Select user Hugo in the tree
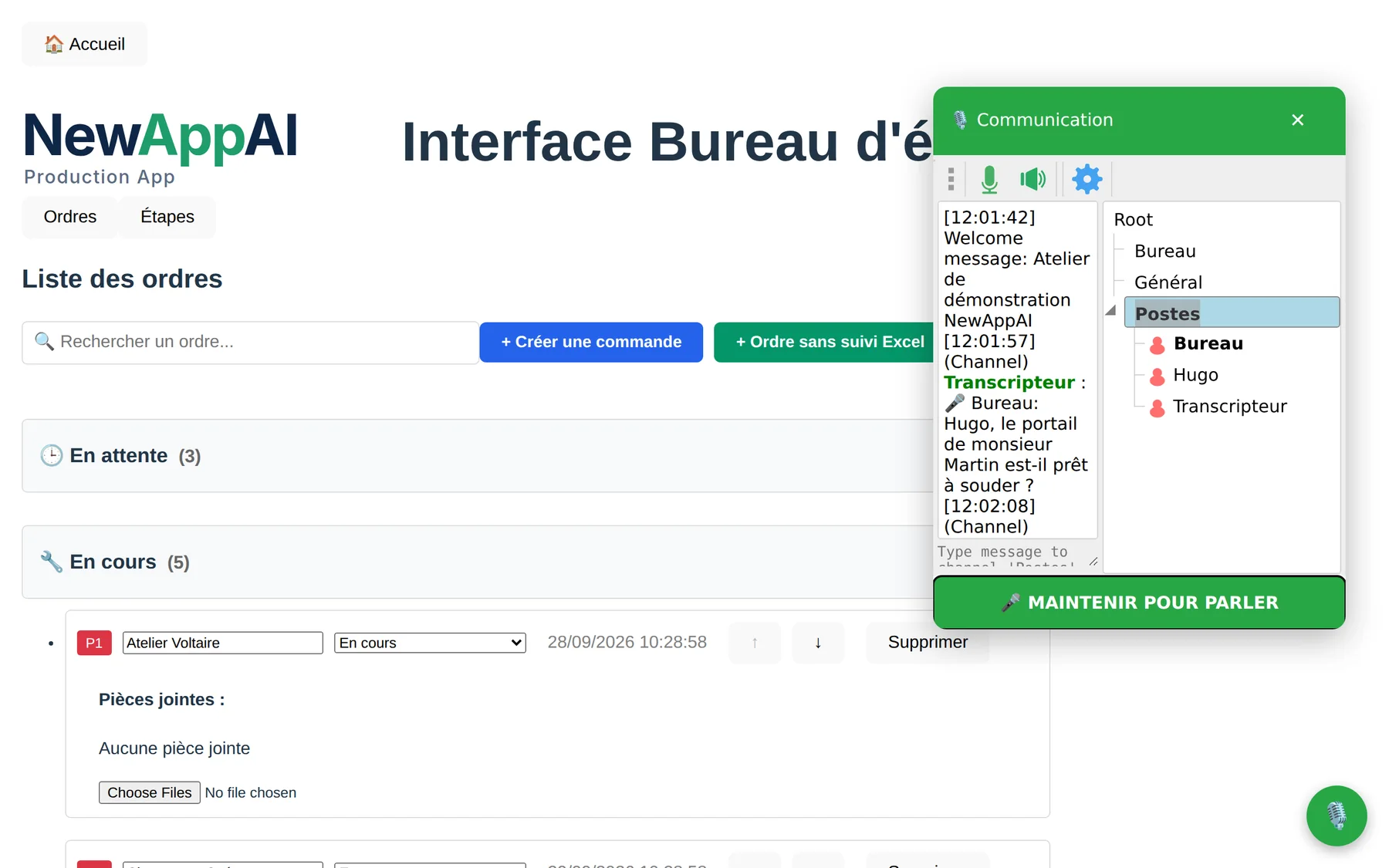1389x868 pixels. [x=1195, y=376]
